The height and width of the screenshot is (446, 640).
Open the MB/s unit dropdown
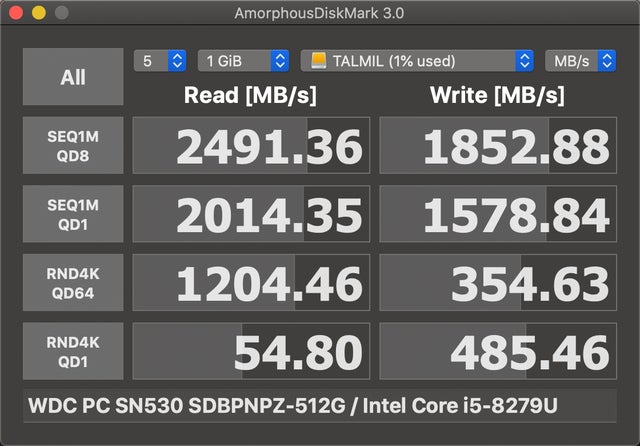tap(580, 61)
